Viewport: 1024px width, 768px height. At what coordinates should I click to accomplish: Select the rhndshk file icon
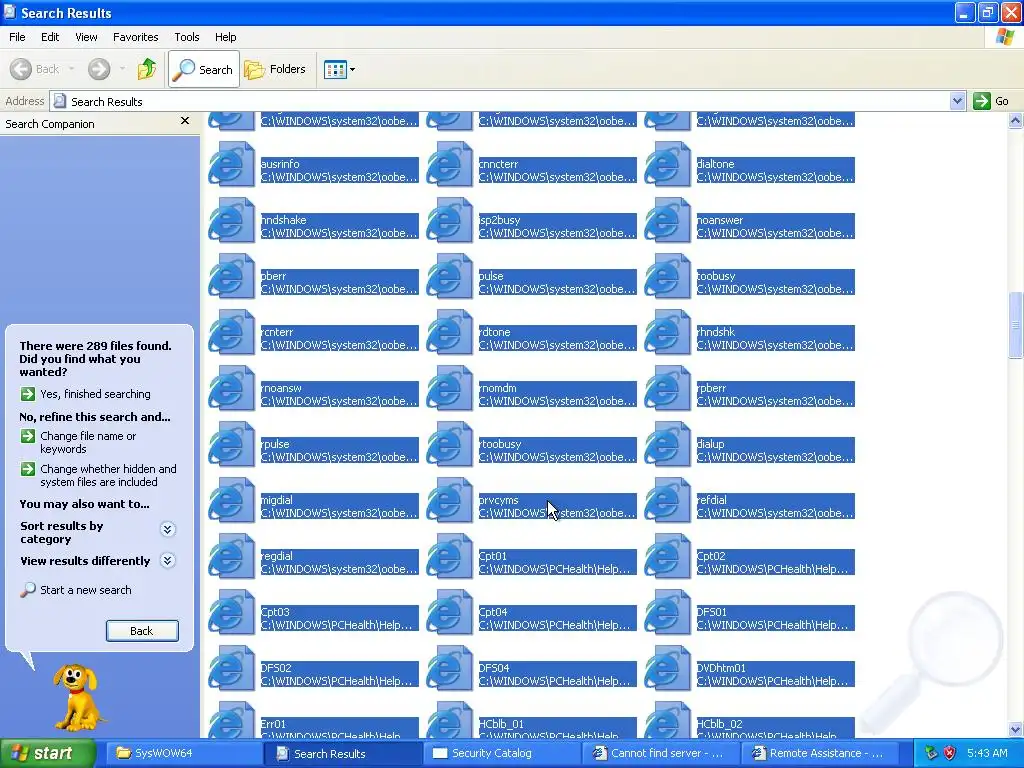[x=667, y=333]
